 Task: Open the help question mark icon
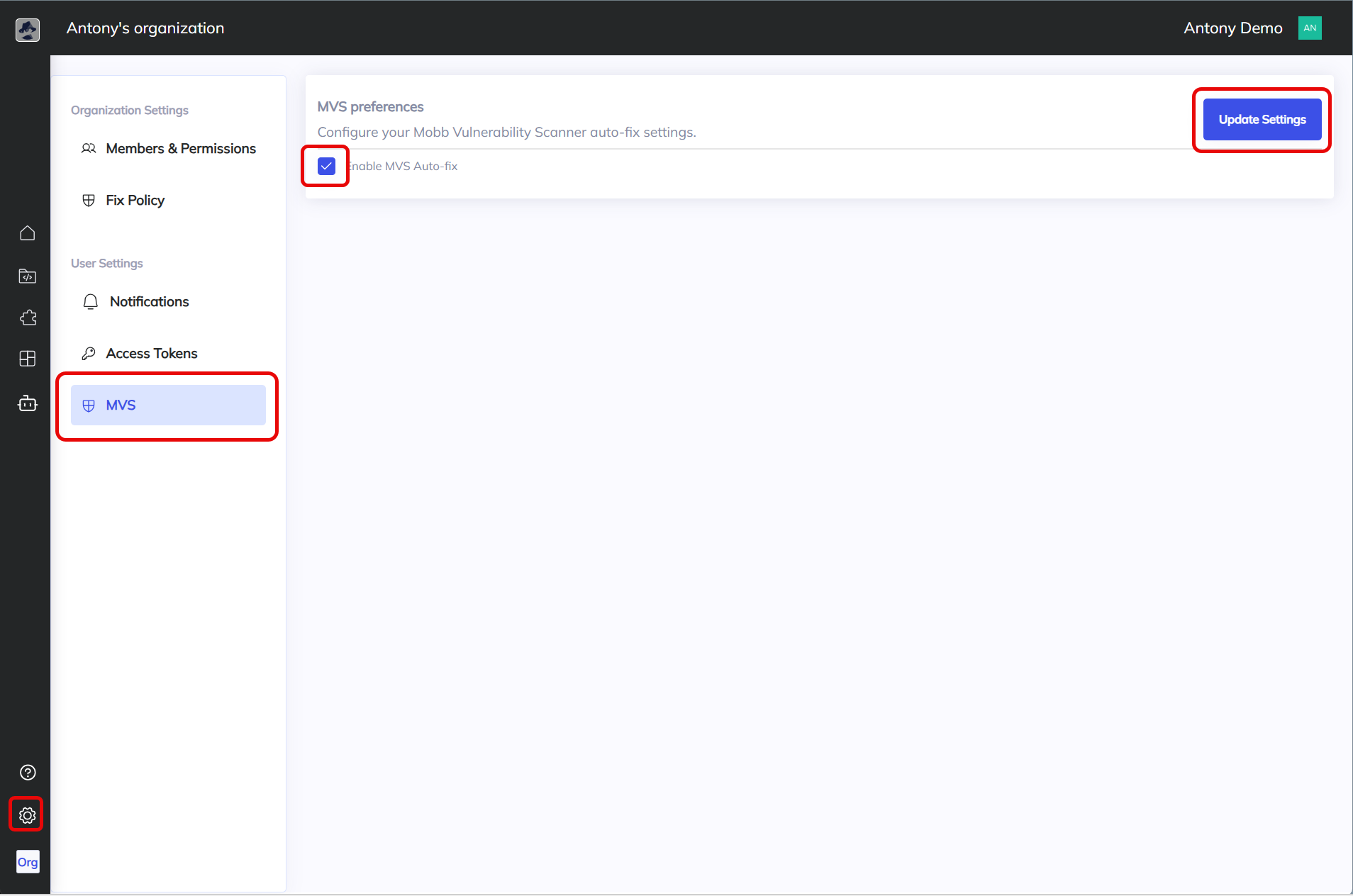click(28, 772)
